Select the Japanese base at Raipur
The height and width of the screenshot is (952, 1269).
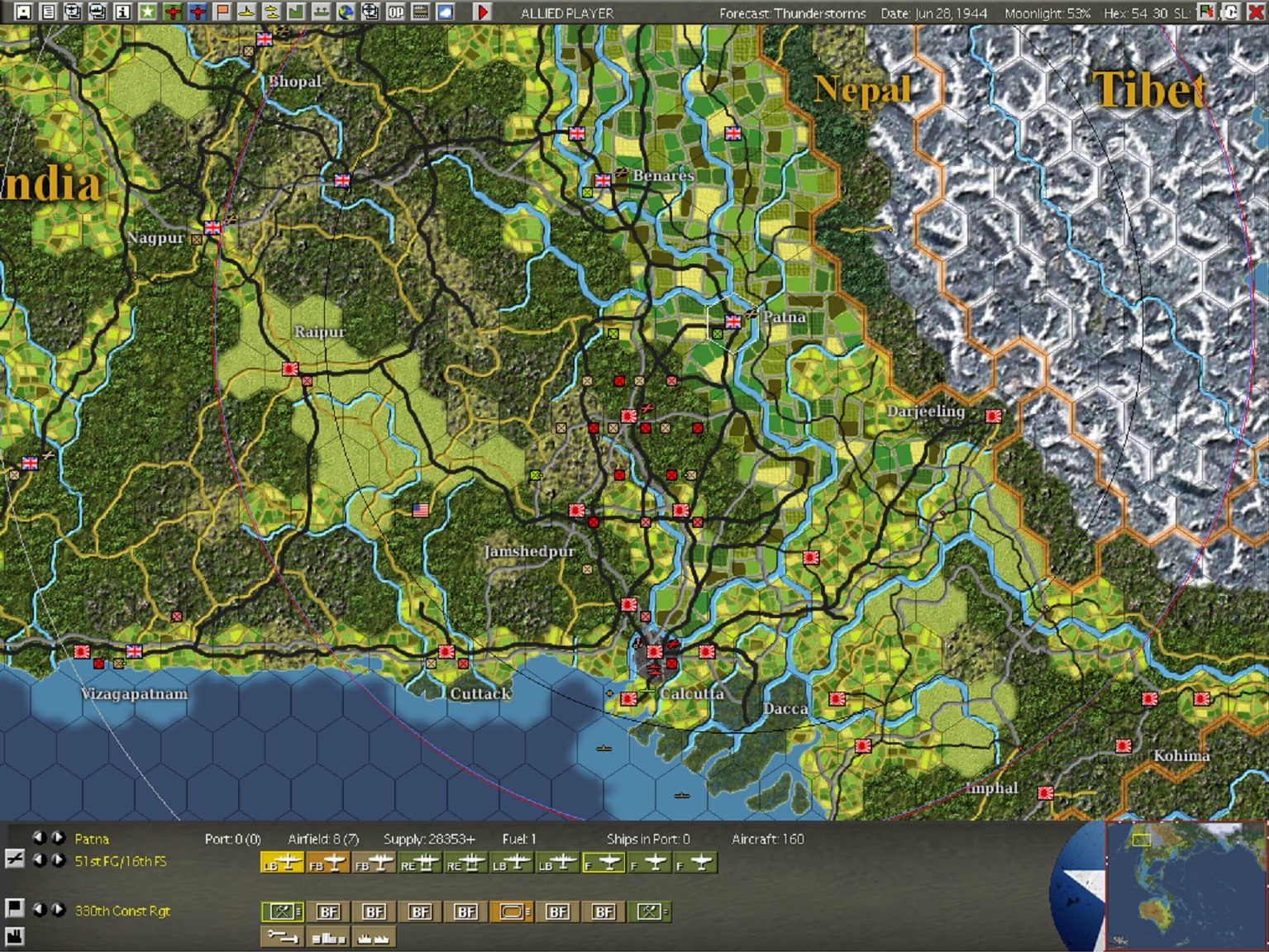(x=290, y=369)
